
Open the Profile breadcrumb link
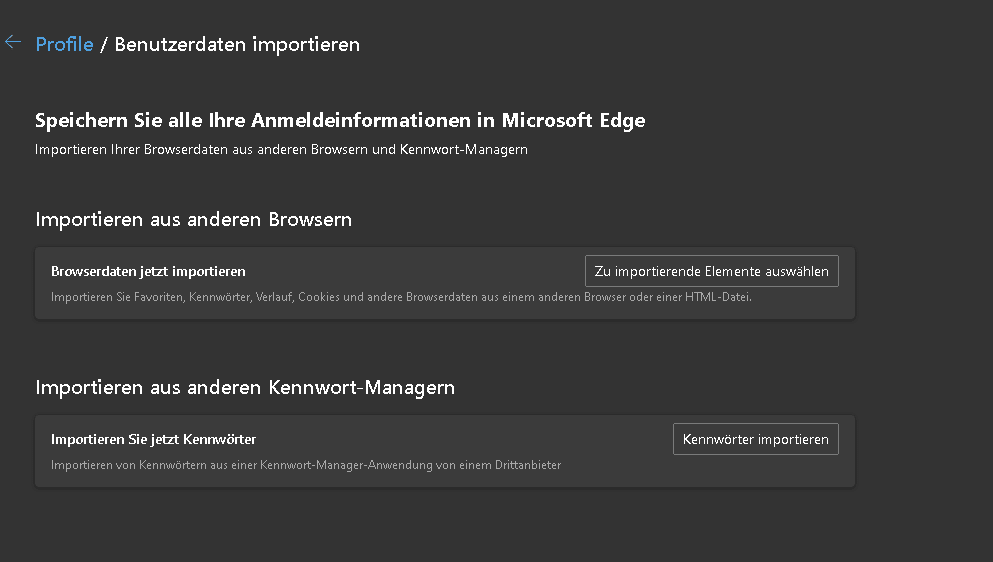click(x=64, y=44)
